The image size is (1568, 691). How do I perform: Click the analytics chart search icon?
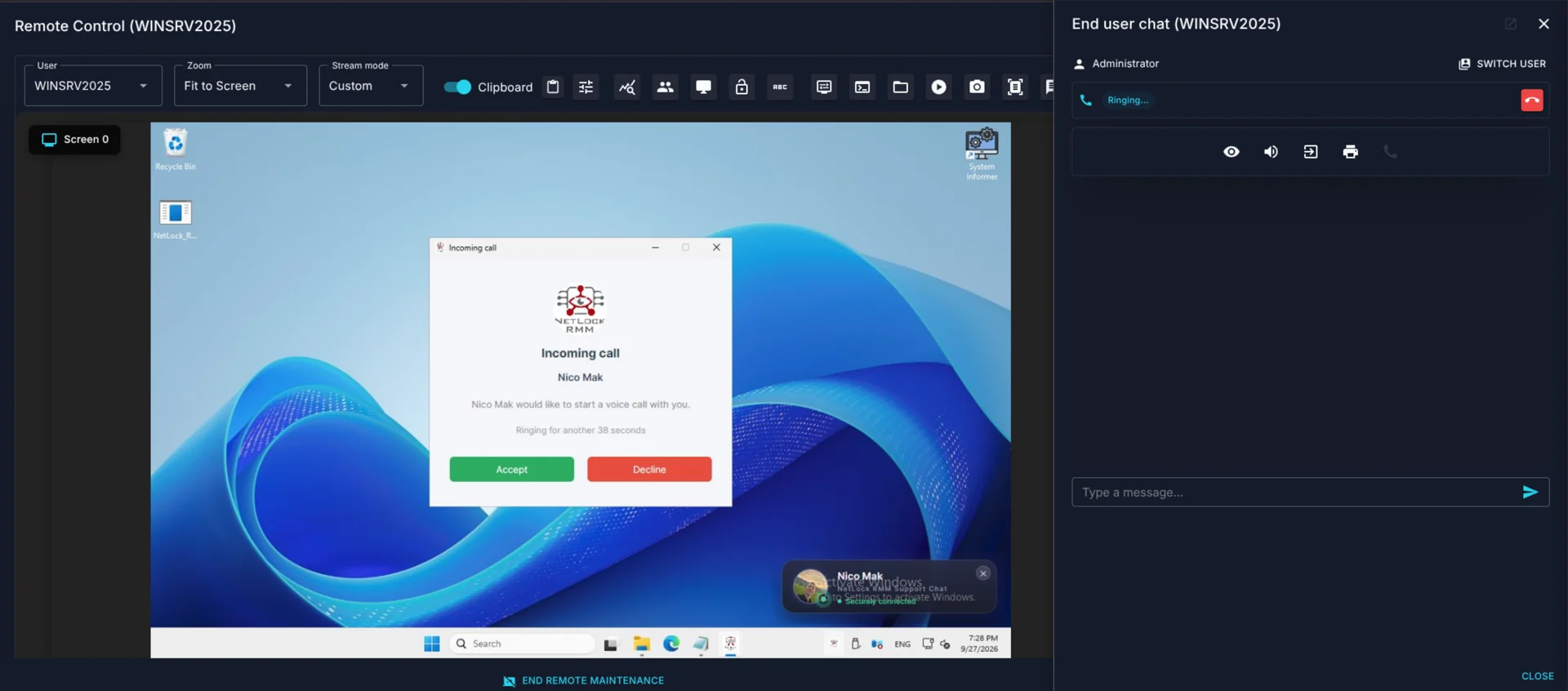627,87
